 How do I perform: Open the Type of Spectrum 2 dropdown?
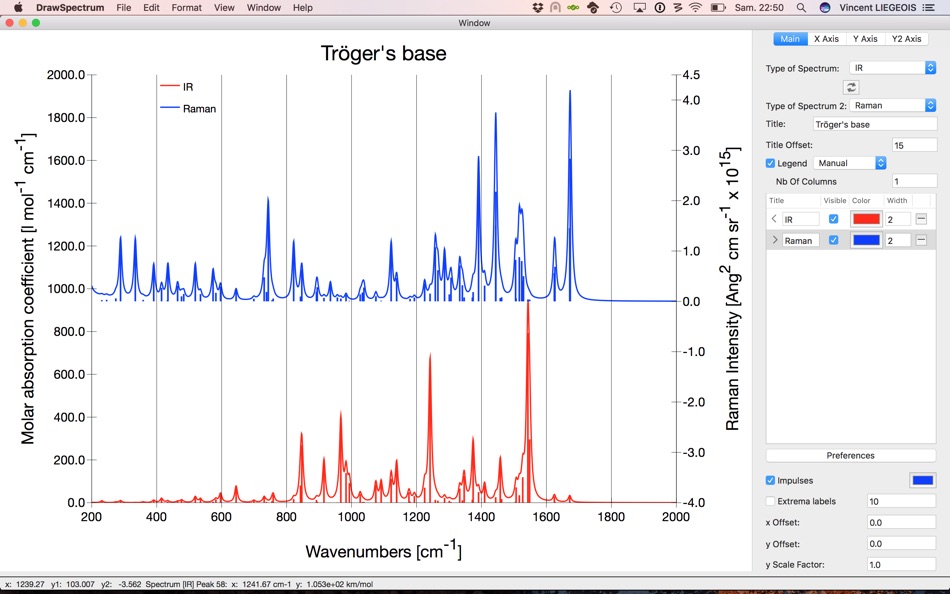(893, 105)
